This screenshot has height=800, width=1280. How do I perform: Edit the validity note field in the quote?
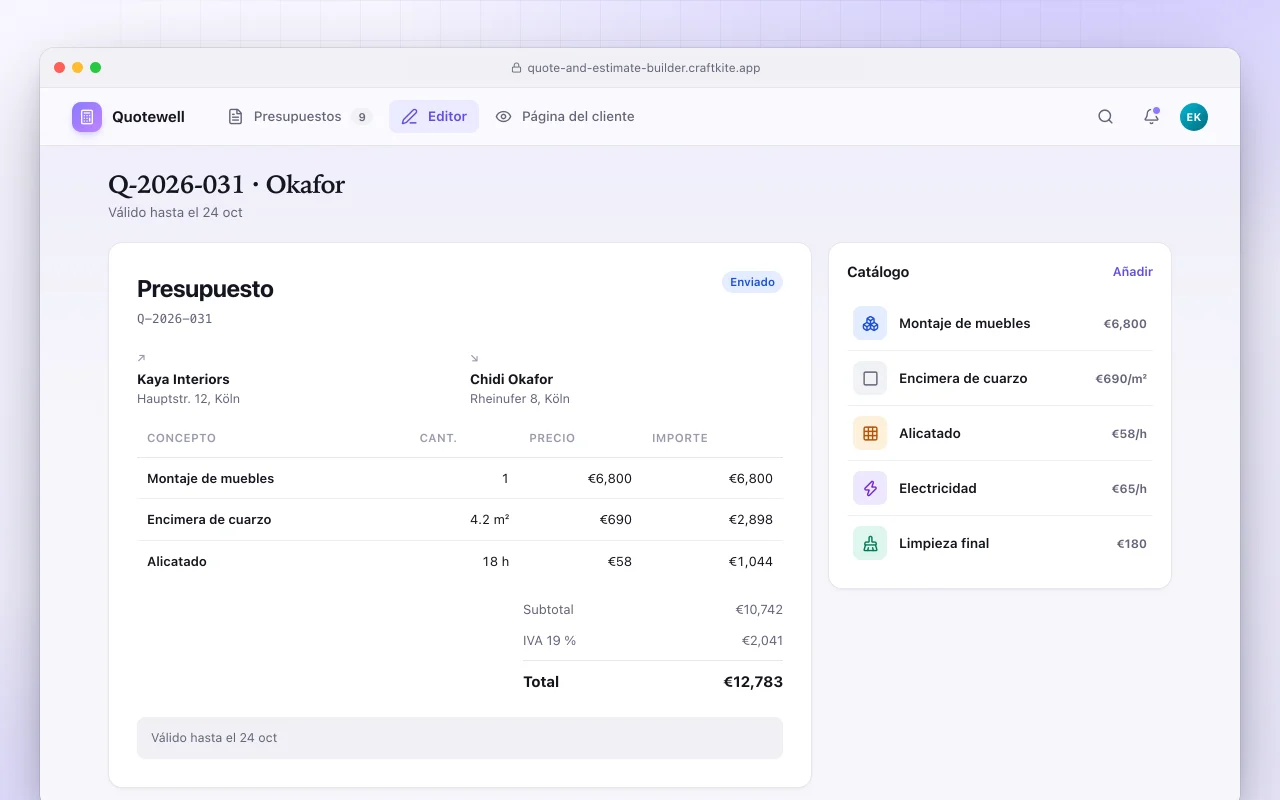460,738
